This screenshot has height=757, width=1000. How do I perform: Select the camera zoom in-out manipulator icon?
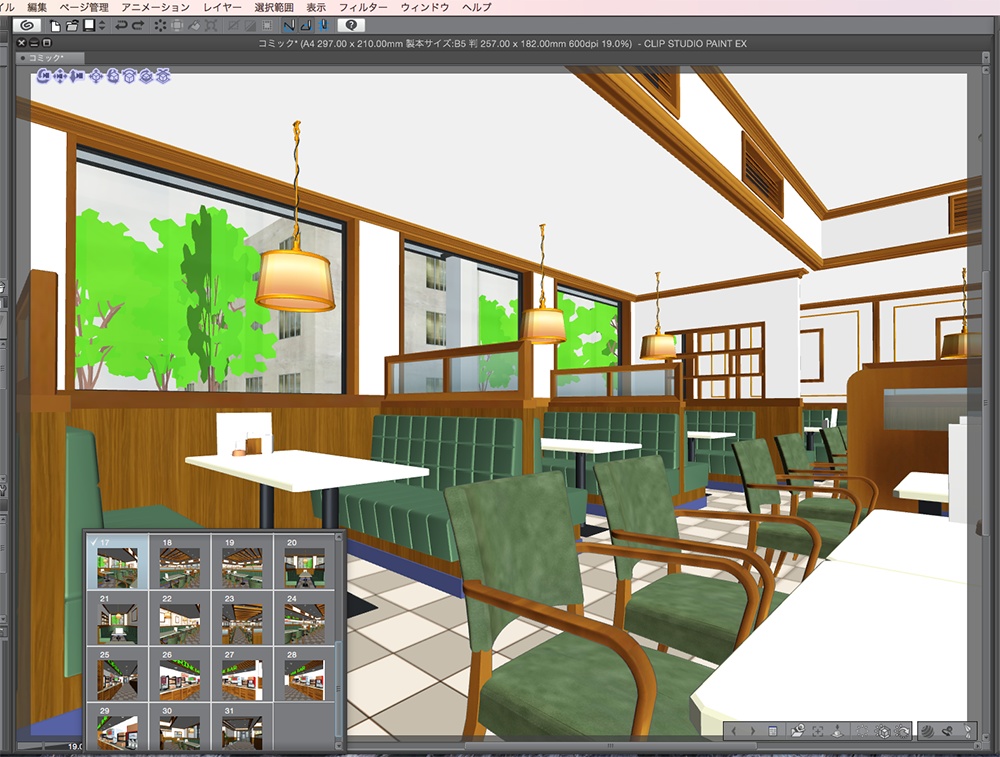tap(77, 77)
